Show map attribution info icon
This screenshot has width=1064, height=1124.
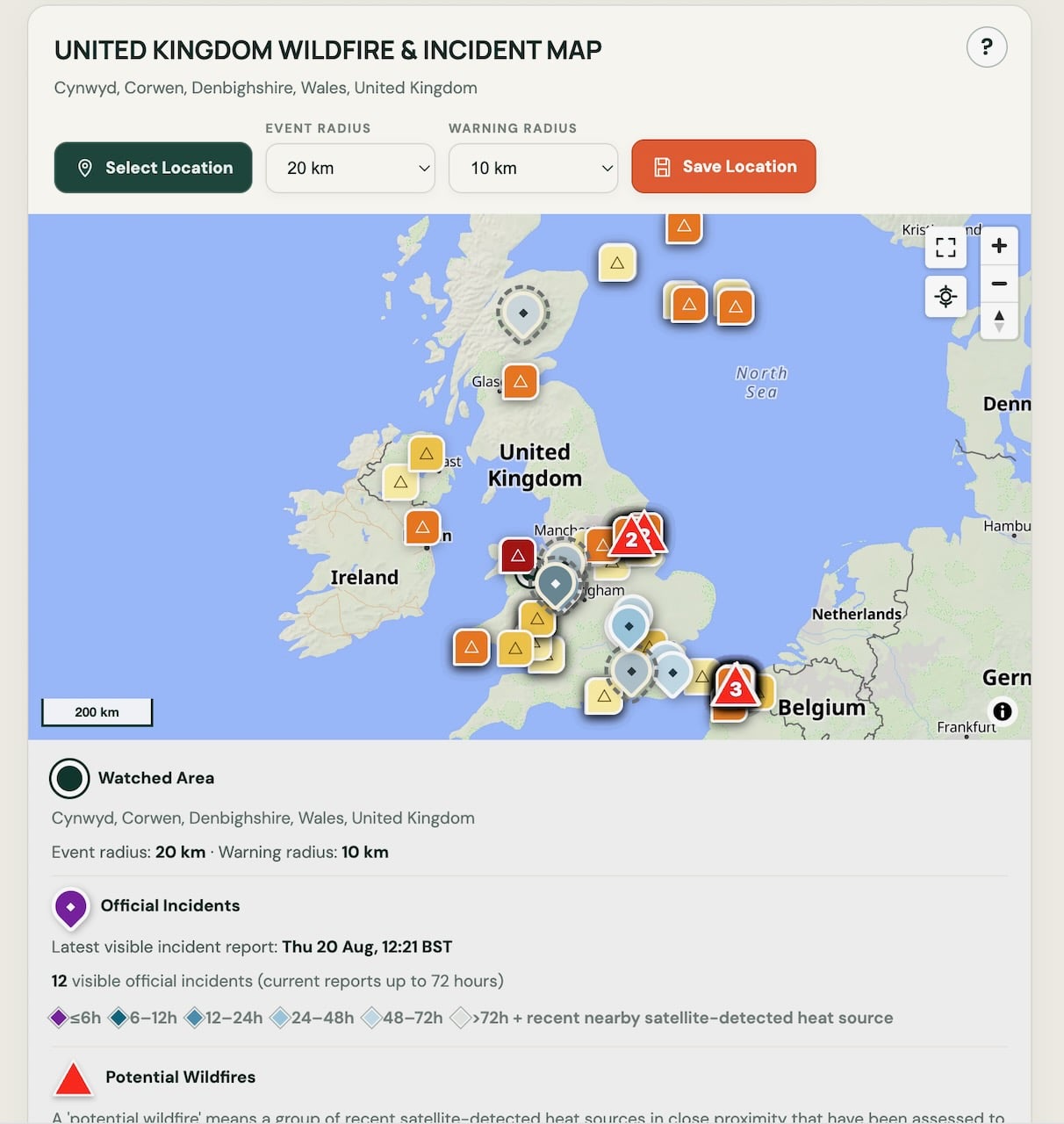point(1003,711)
